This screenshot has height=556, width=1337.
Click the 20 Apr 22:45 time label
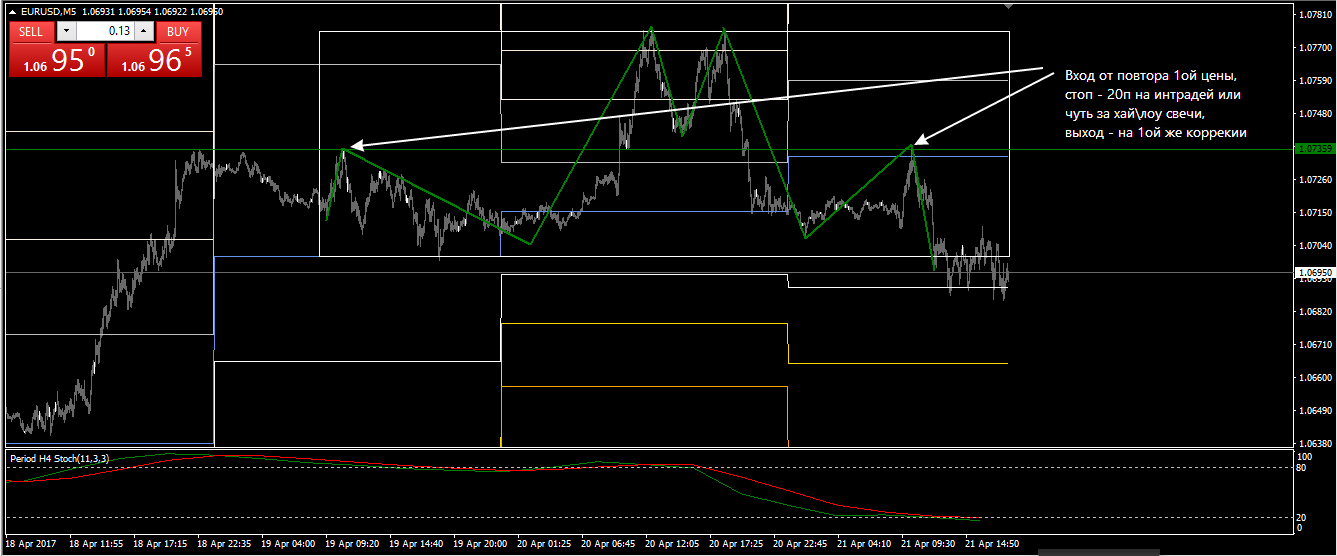[799, 544]
